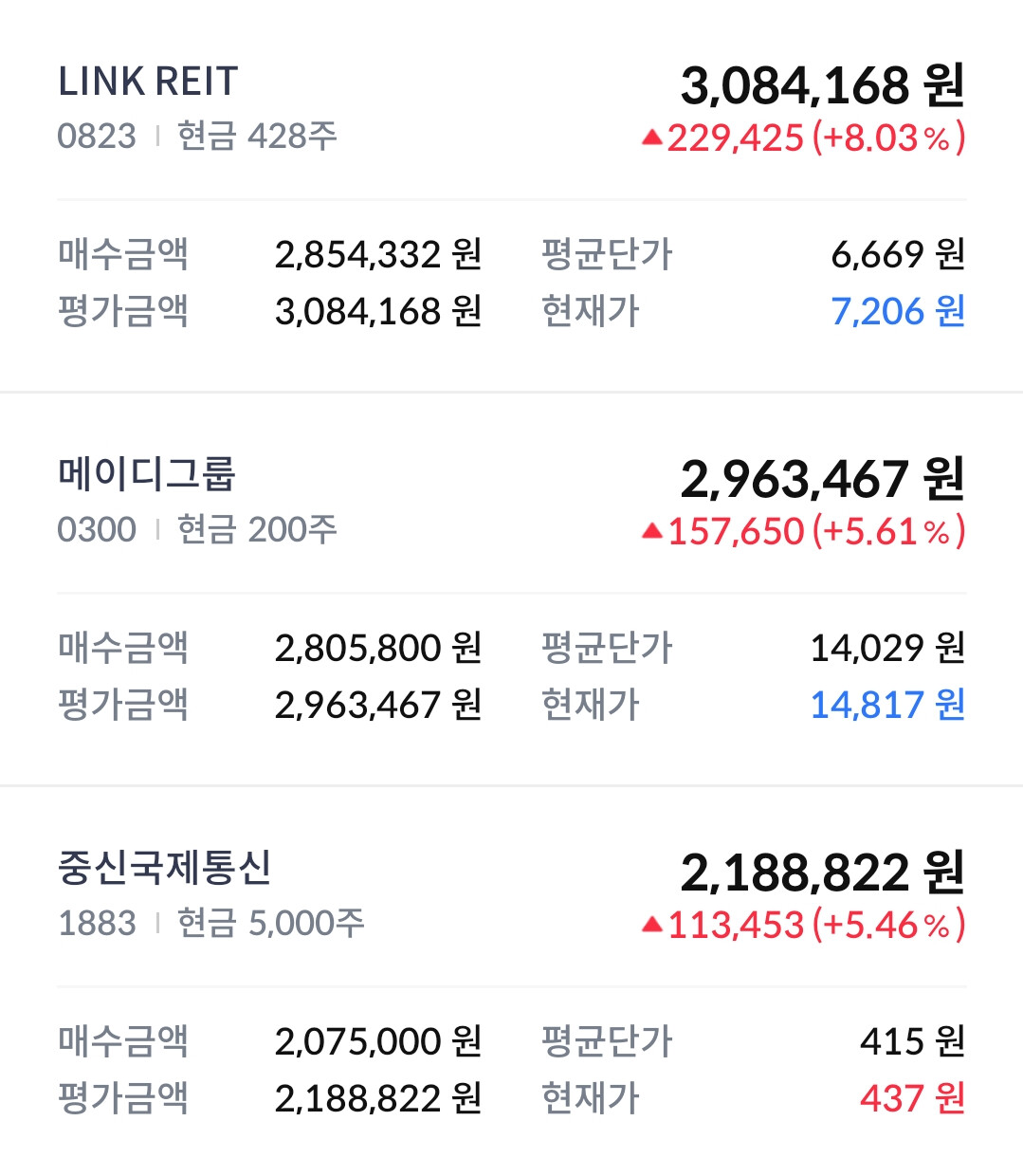Open the LINK REIT stock title
The image size is (1023, 1176).
148,83
